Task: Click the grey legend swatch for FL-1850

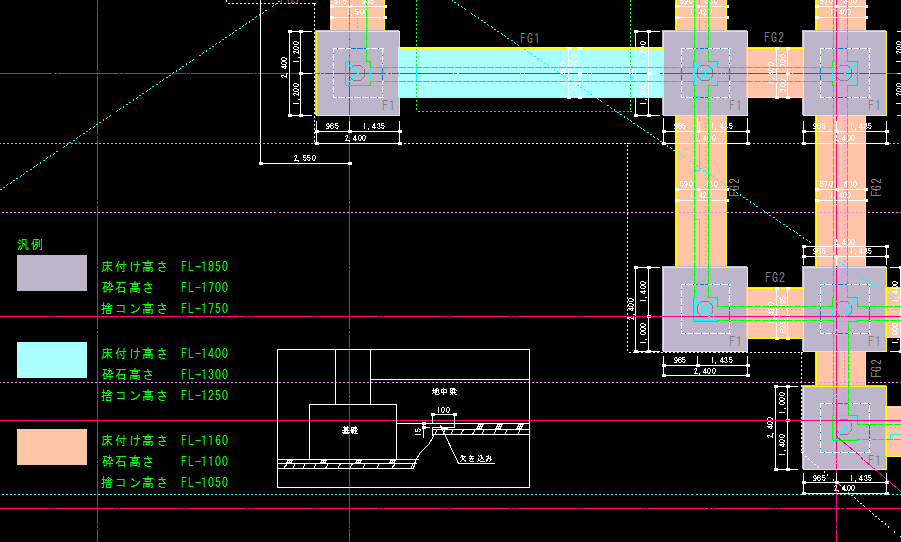Action: click(x=52, y=273)
